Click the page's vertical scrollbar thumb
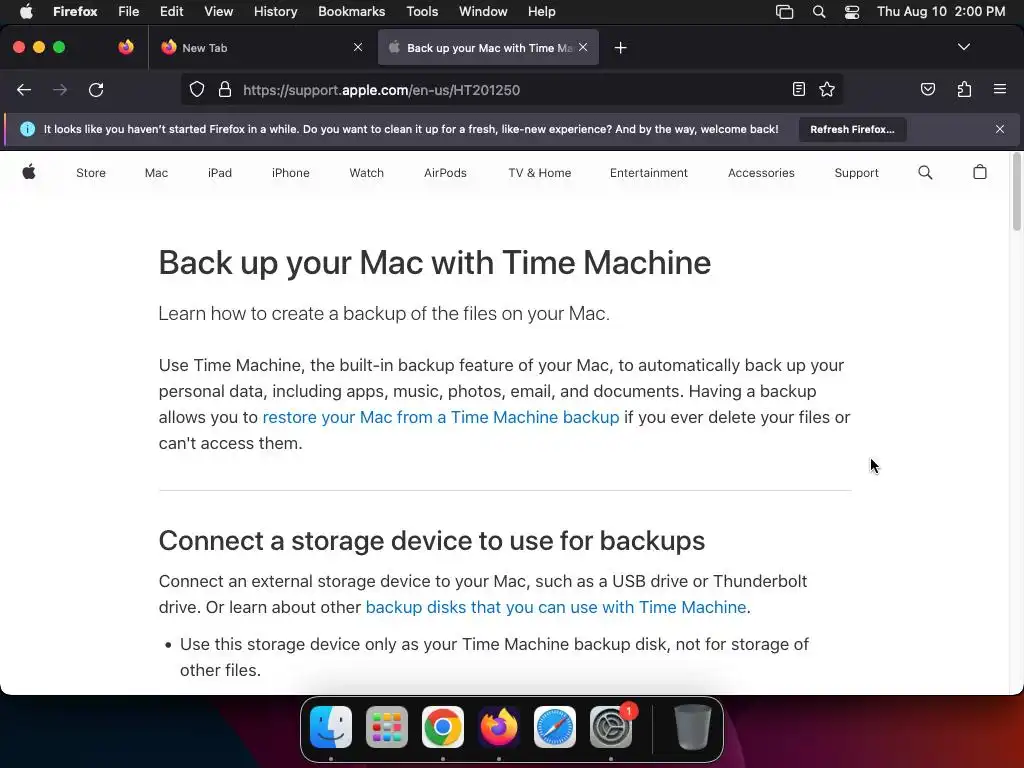 [x=1016, y=192]
